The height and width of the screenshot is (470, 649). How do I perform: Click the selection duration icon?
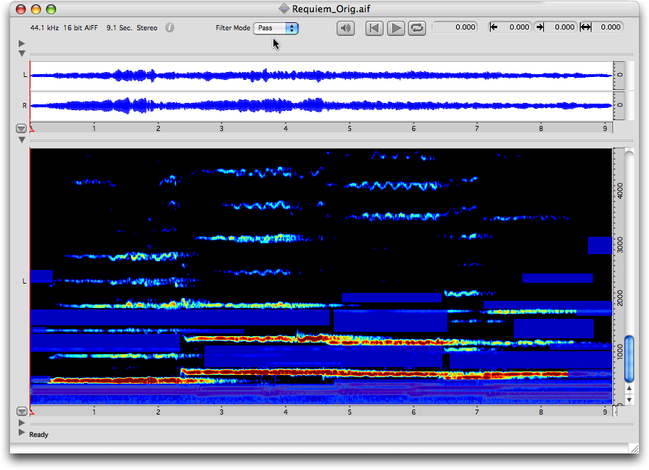(586, 28)
